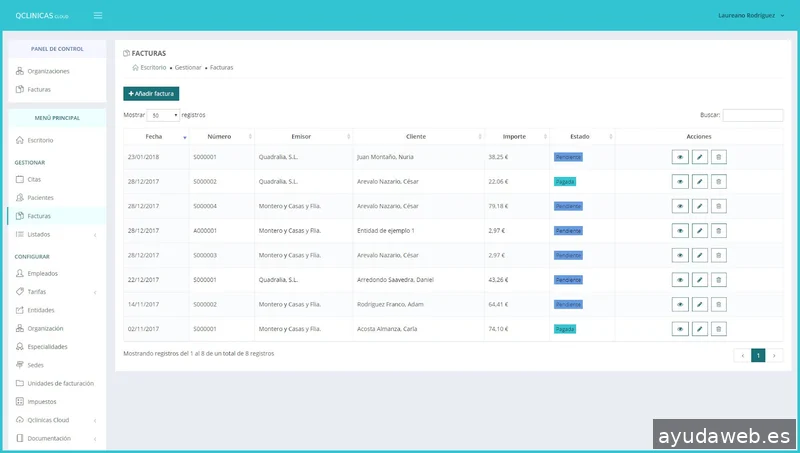
Task: Edit the 74,10 € invoice
Action: coord(699,329)
